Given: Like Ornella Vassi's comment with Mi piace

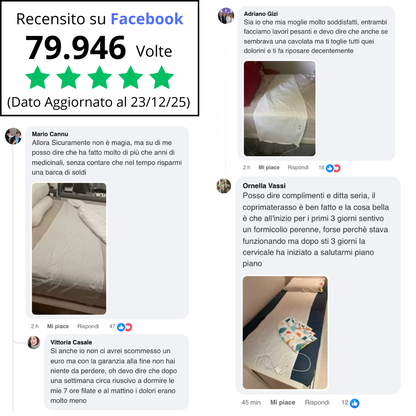Looking at the screenshot, I should 282,403.
